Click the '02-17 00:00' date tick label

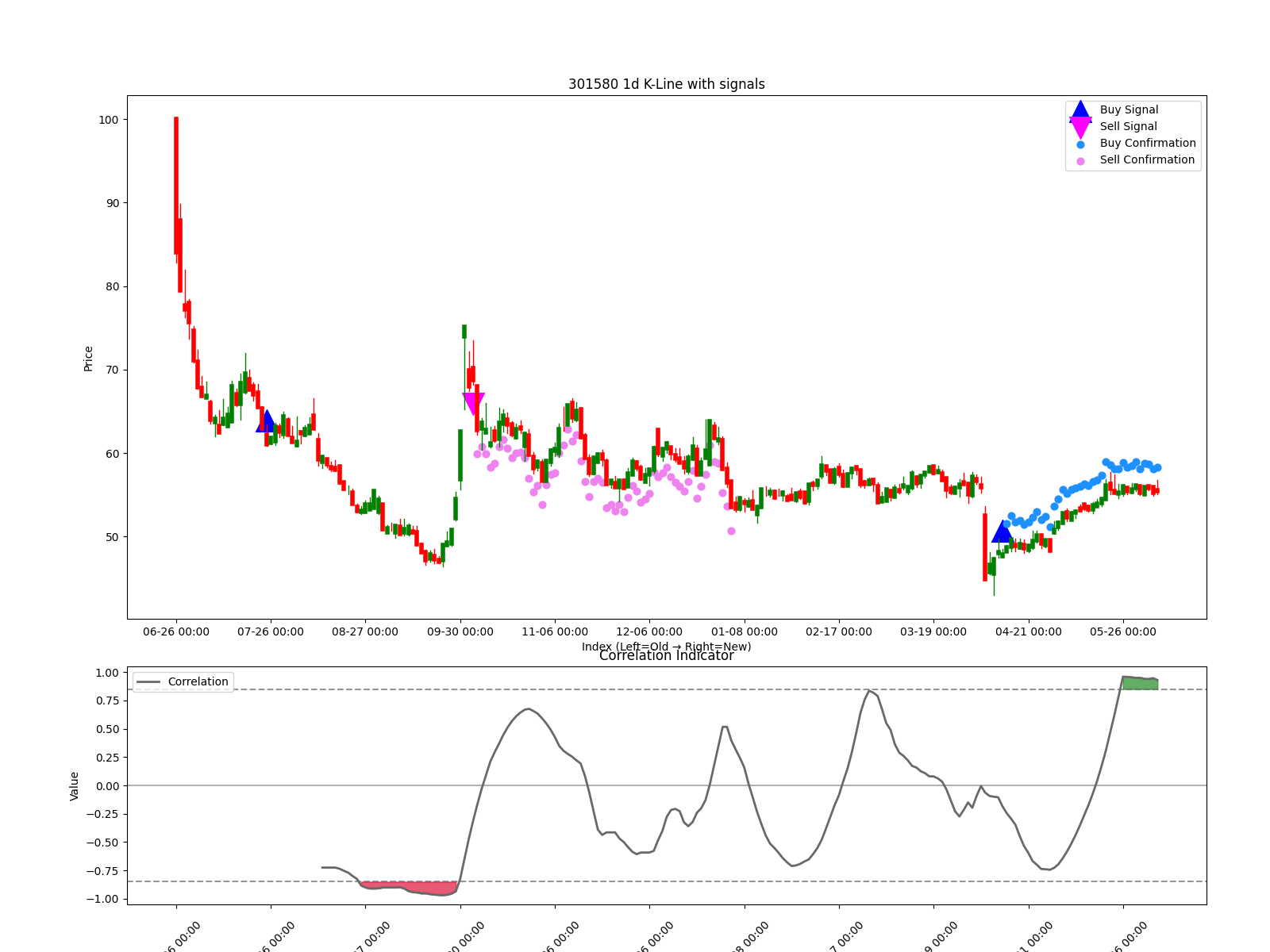839,632
